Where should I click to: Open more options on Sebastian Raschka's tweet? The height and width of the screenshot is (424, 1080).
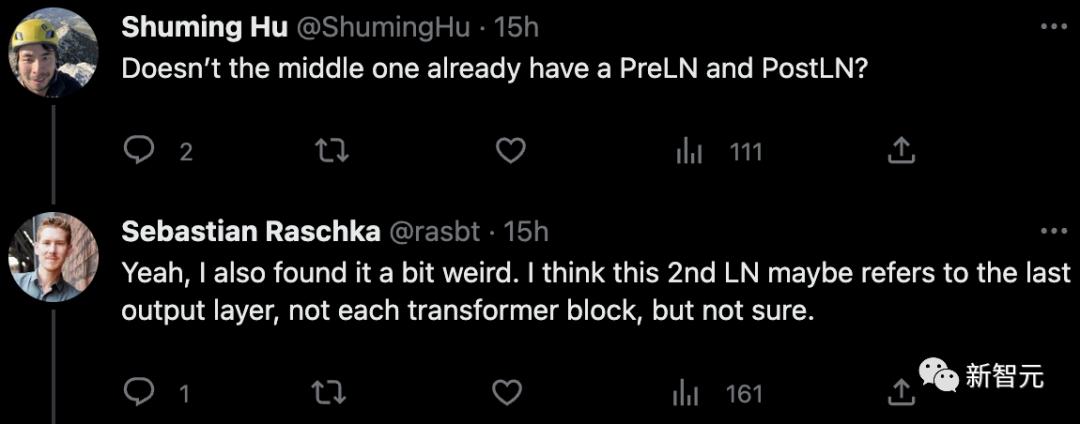click(1053, 230)
